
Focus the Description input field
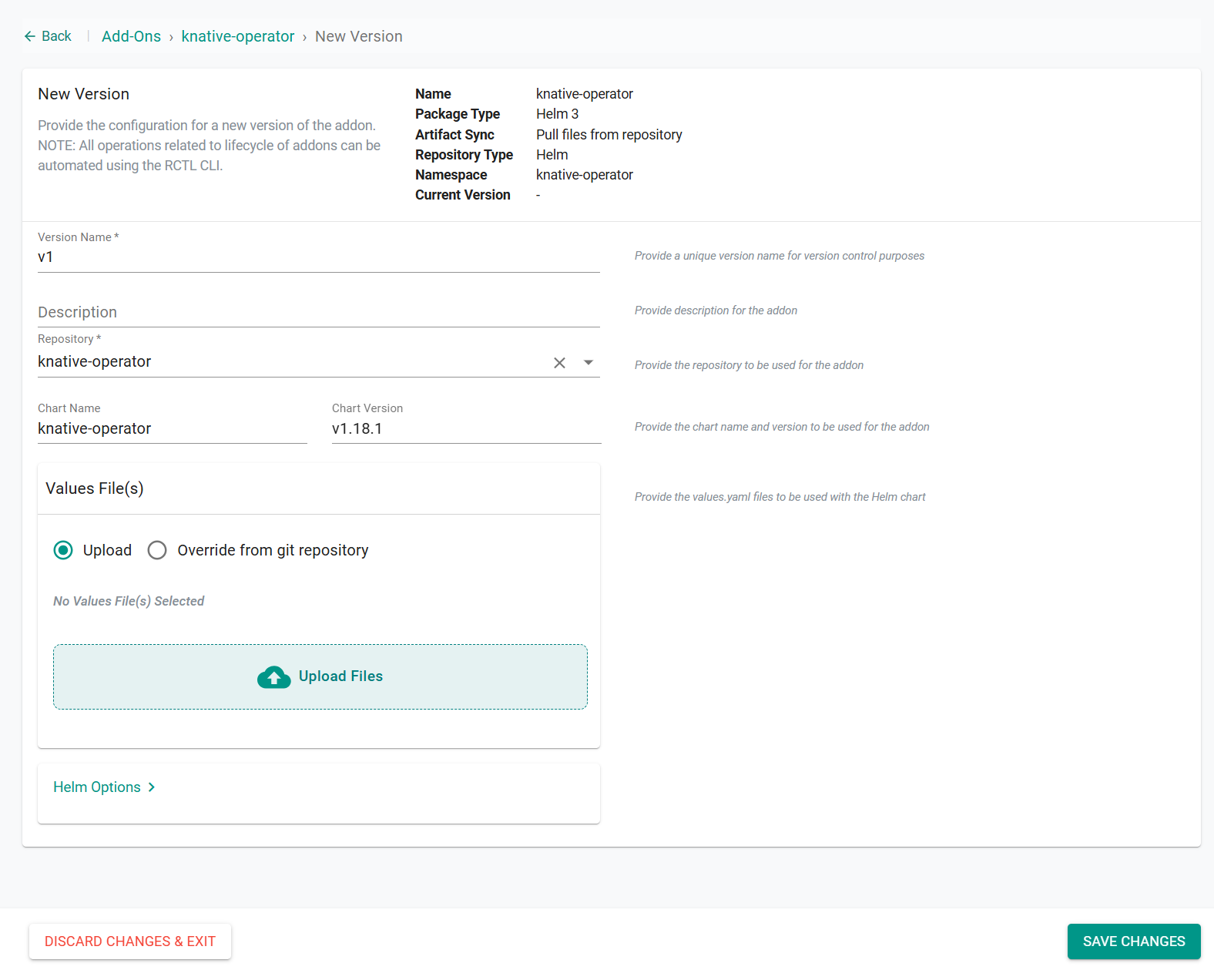[x=319, y=312]
